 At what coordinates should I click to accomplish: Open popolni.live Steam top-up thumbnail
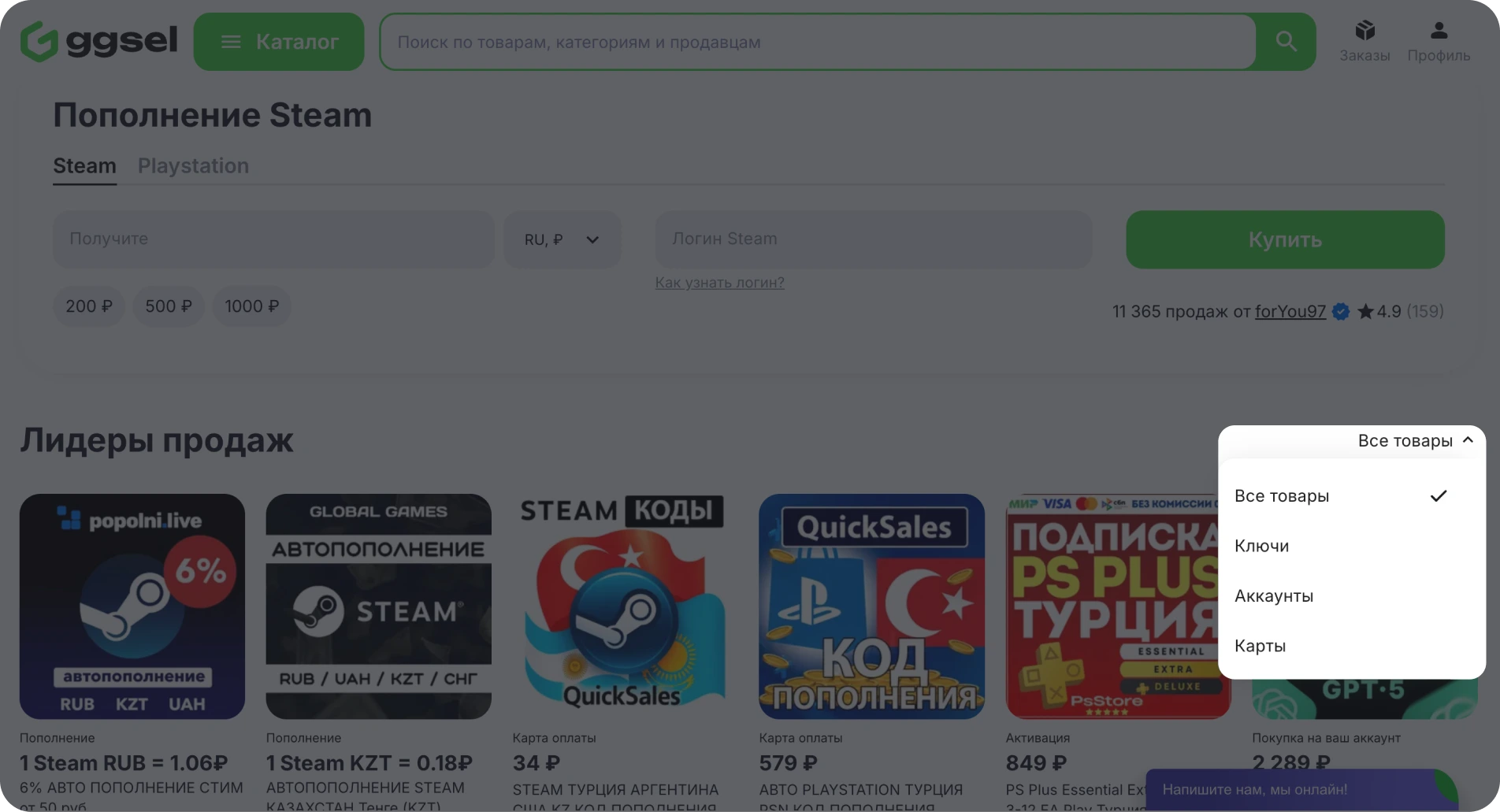click(x=132, y=606)
